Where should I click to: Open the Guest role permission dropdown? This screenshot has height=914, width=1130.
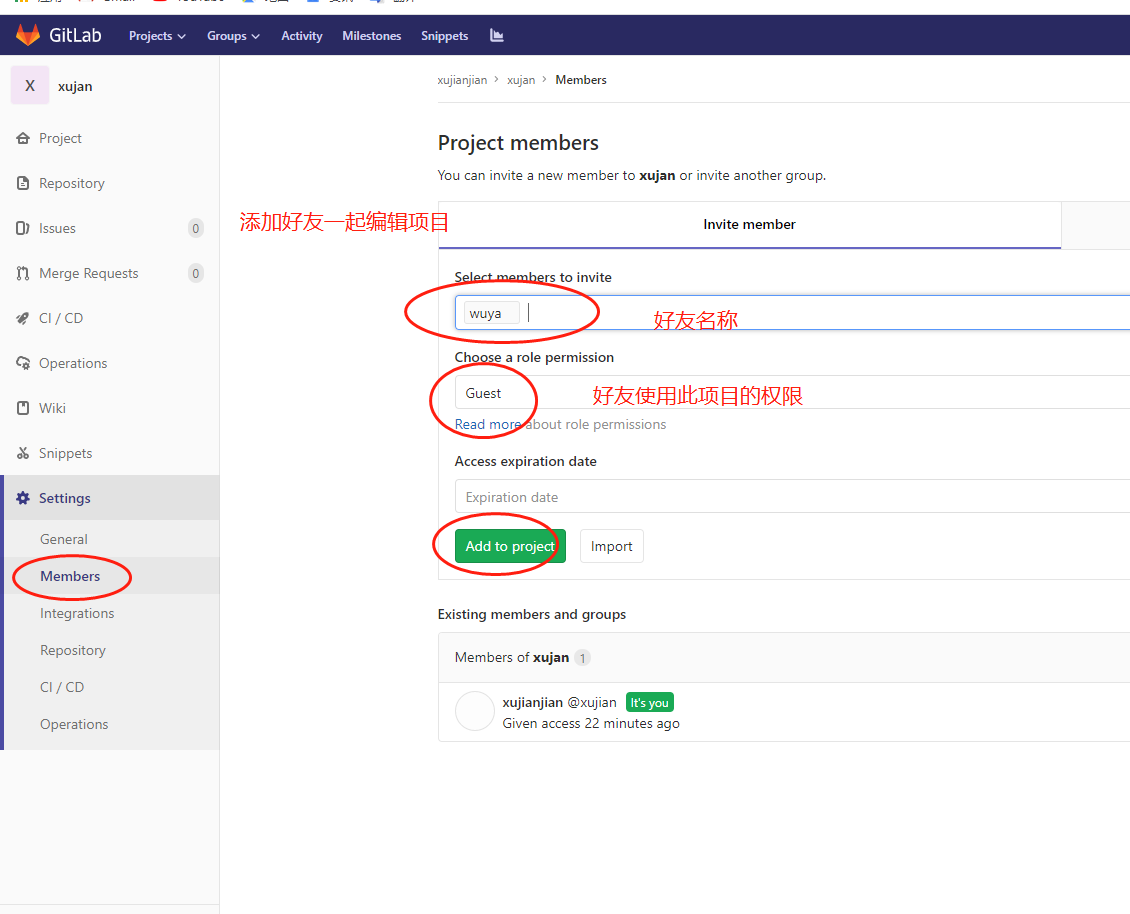pyautogui.click(x=793, y=393)
